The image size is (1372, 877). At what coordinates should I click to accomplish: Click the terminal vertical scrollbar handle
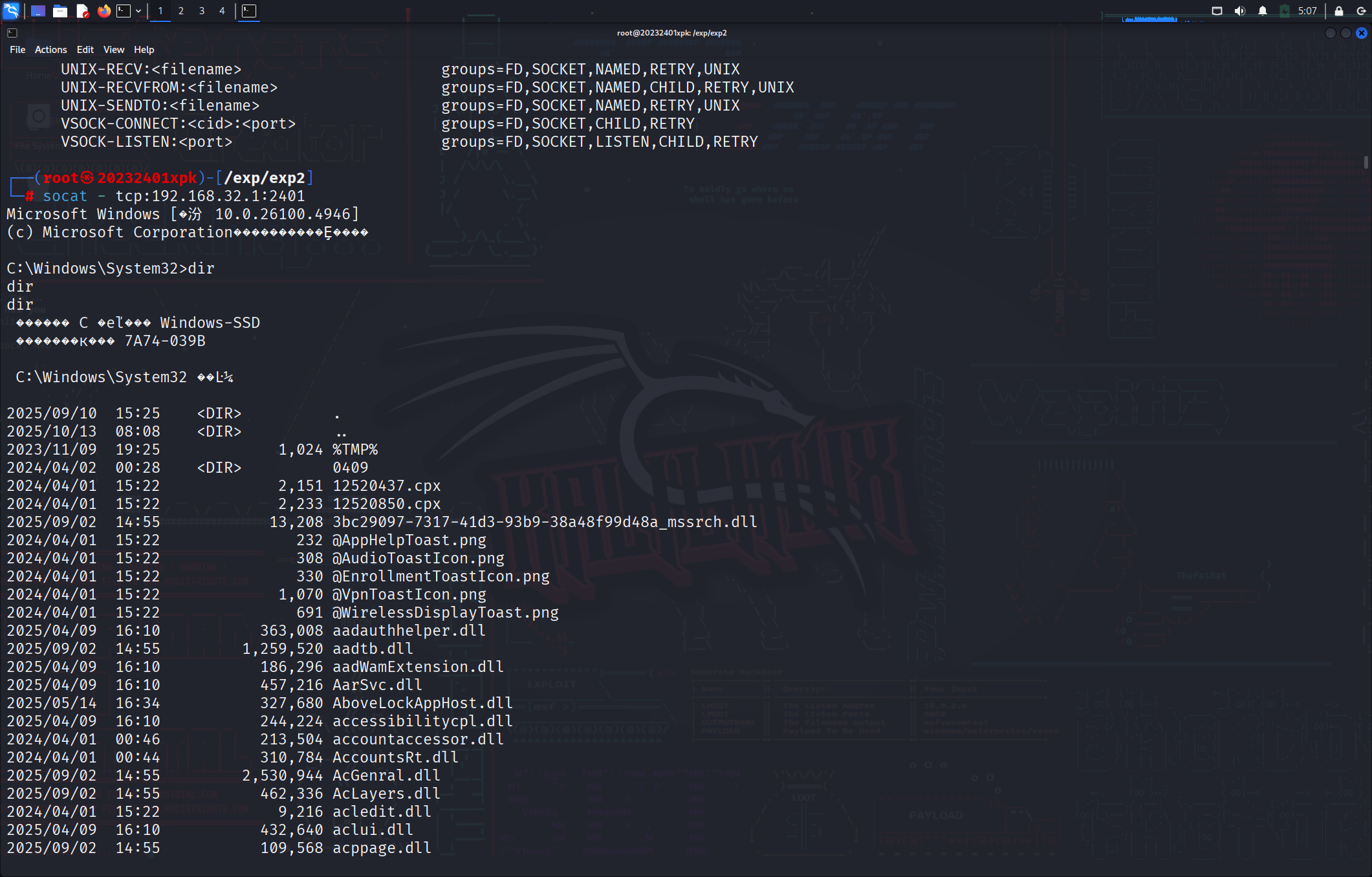(x=1366, y=162)
